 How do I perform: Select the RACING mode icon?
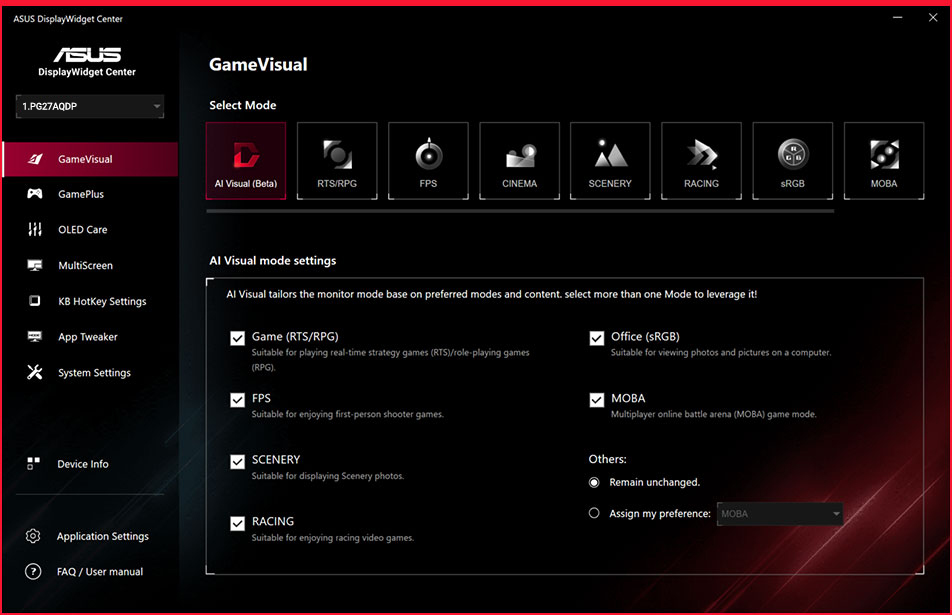pos(701,160)
